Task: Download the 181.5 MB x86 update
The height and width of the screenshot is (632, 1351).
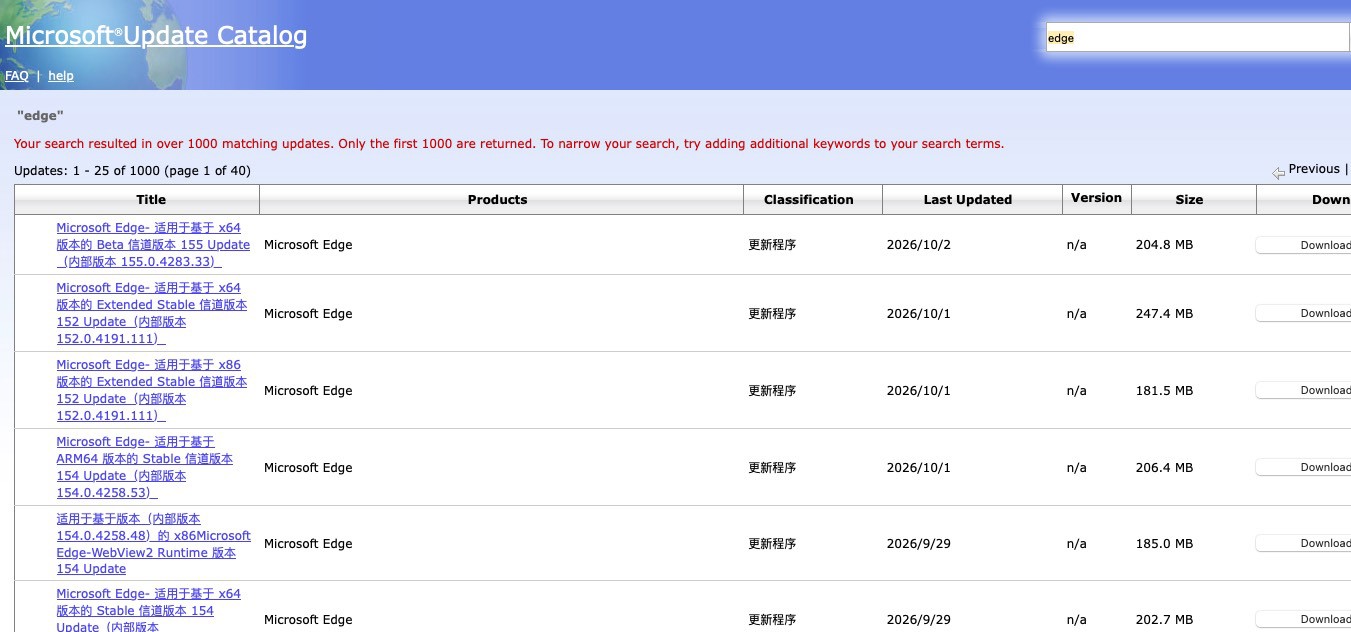Action: pos(1303,390)
